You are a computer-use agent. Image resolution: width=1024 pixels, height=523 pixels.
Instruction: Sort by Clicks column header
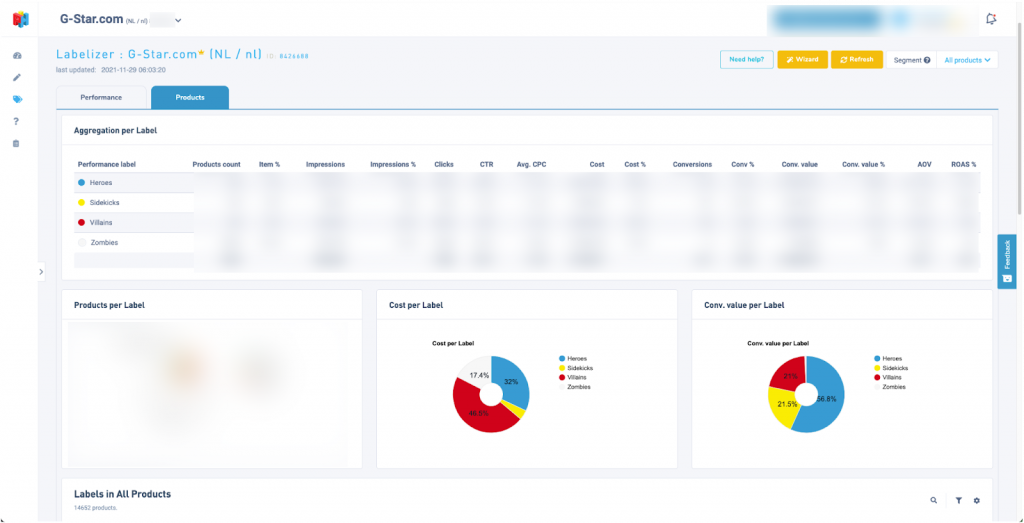pos(444,165)
